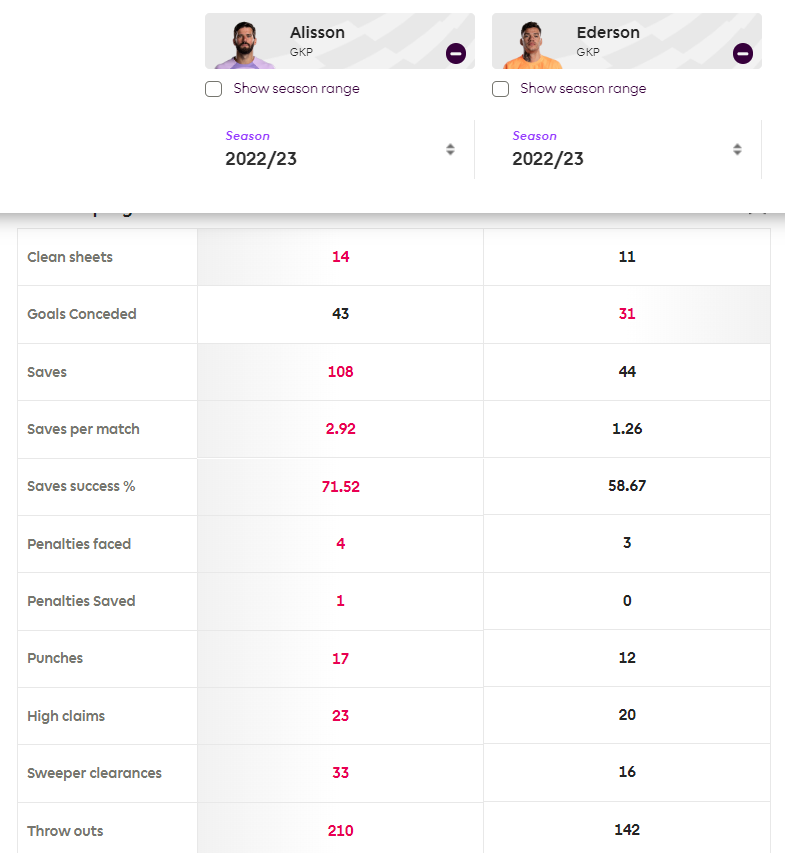Select Alisson's Saves value 108

[341, 372]
